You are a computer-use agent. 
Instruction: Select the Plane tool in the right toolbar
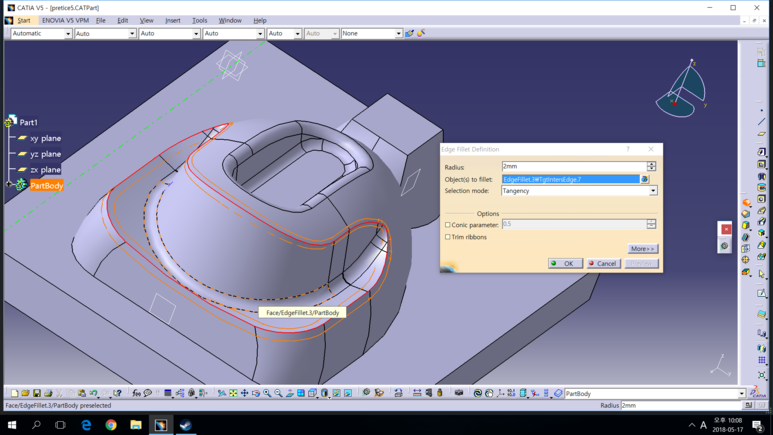(x=762, y=134)
